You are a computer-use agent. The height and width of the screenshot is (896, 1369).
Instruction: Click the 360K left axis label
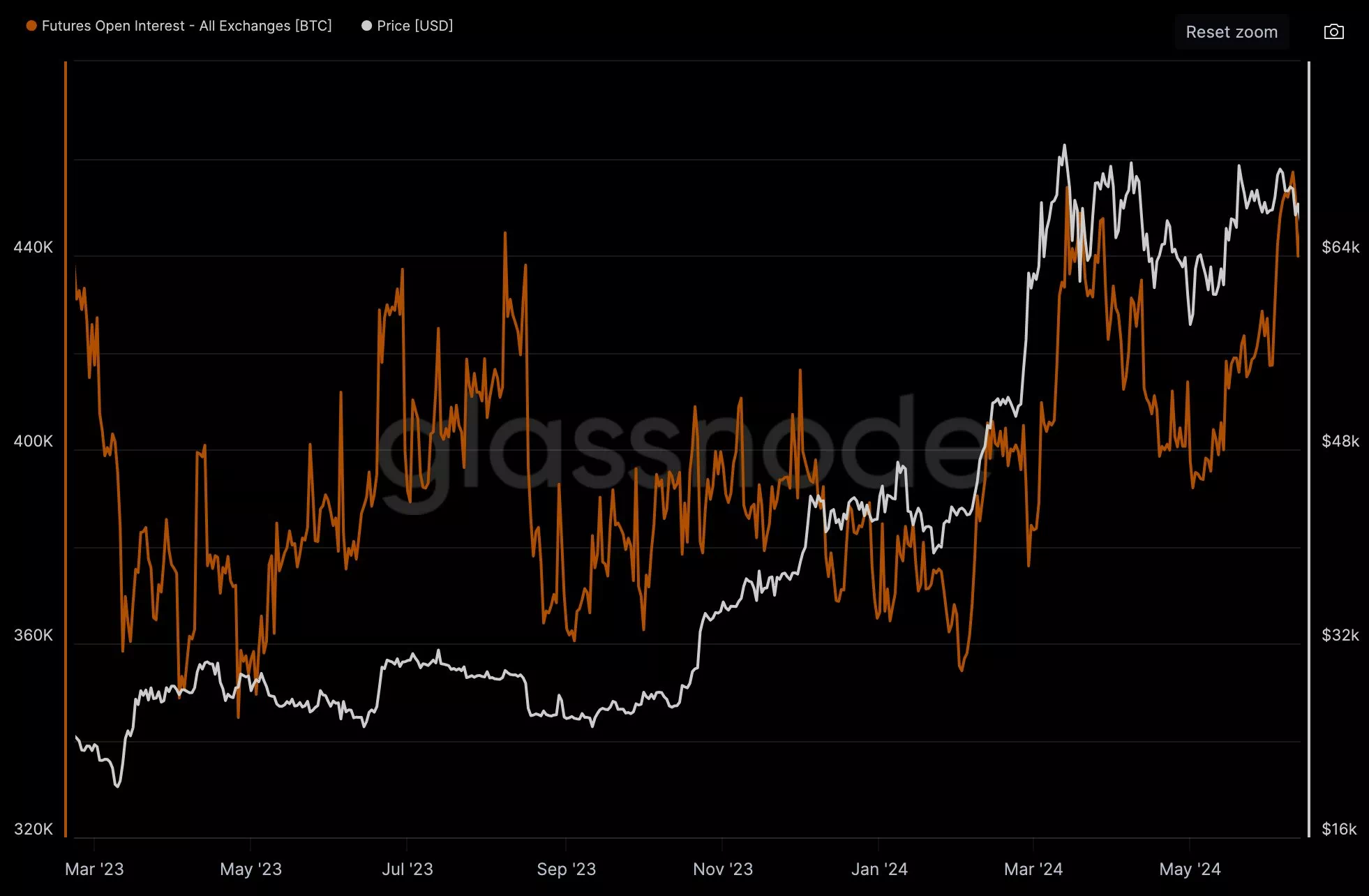[33, 635]
